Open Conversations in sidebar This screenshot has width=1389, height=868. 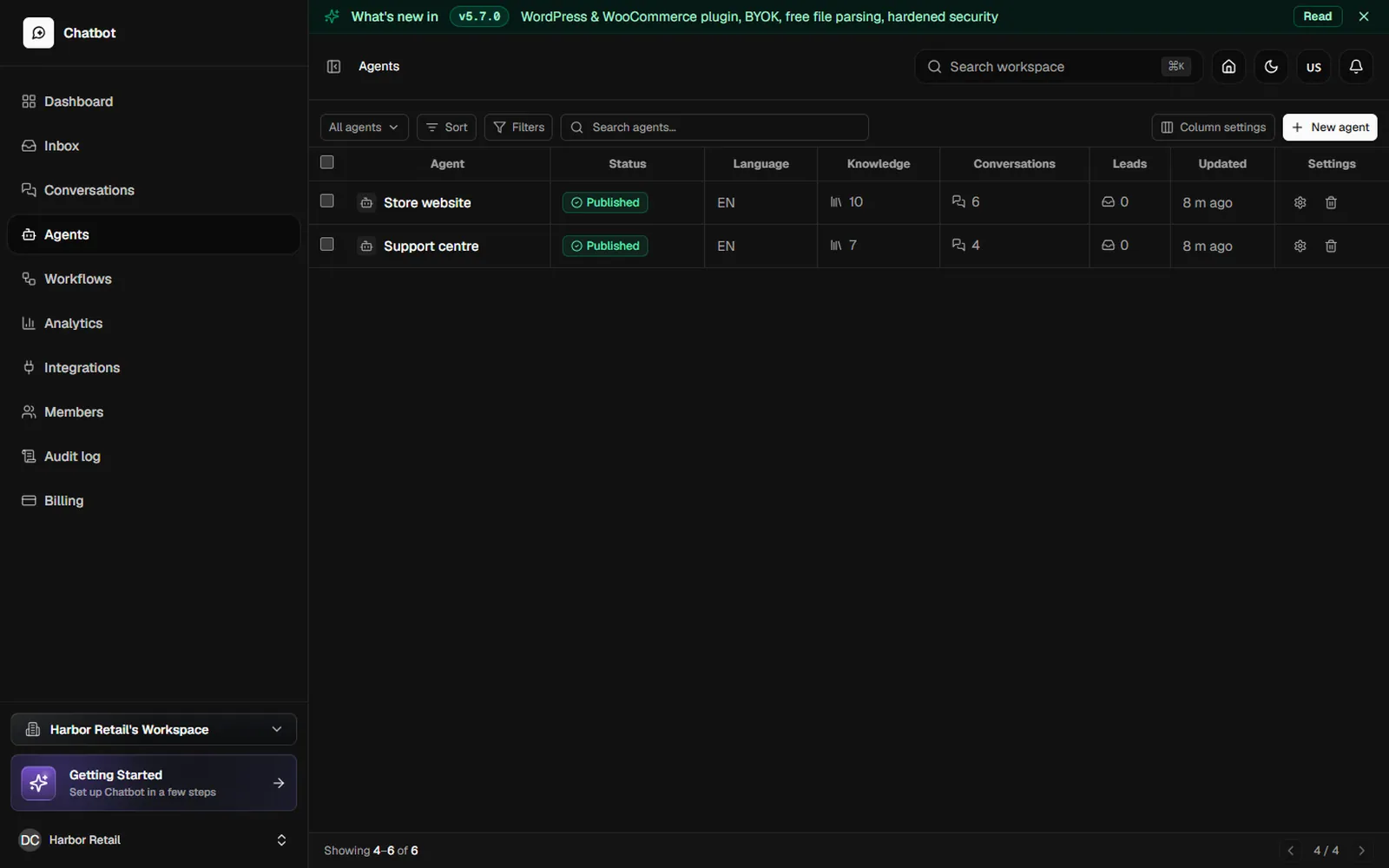[154, 190]
